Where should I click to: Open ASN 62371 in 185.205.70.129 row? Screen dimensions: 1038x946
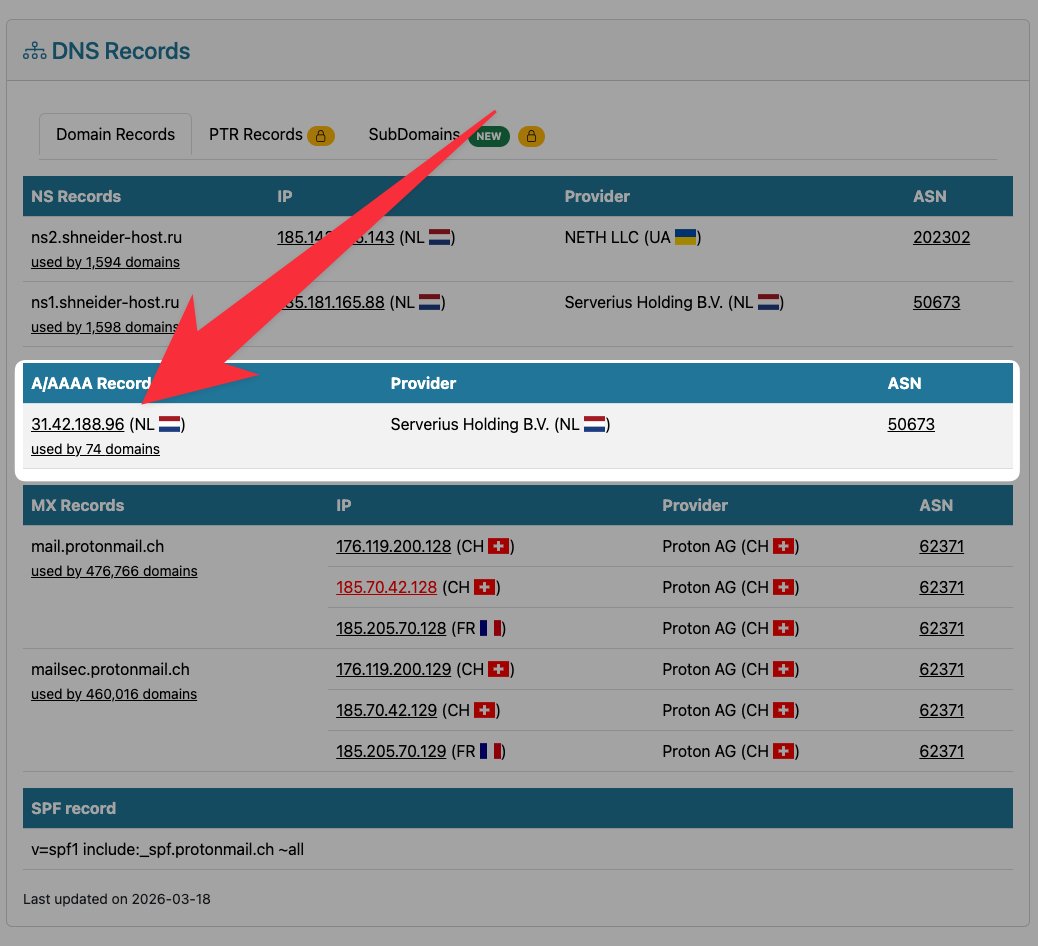tap(941, 751)
